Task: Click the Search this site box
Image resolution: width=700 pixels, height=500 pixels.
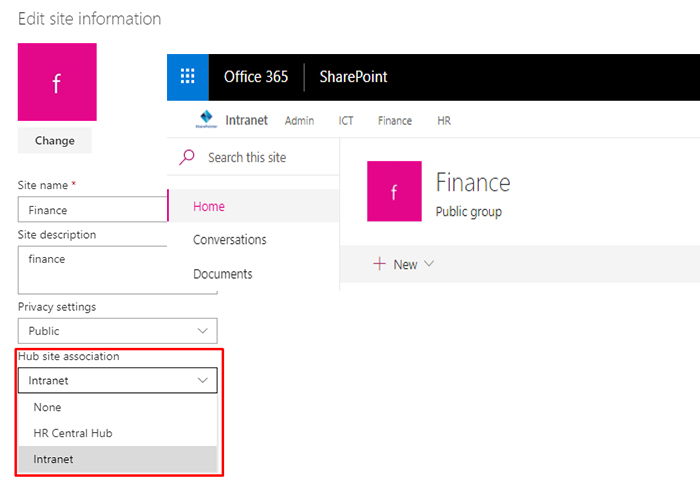Action: coord(253,157)
